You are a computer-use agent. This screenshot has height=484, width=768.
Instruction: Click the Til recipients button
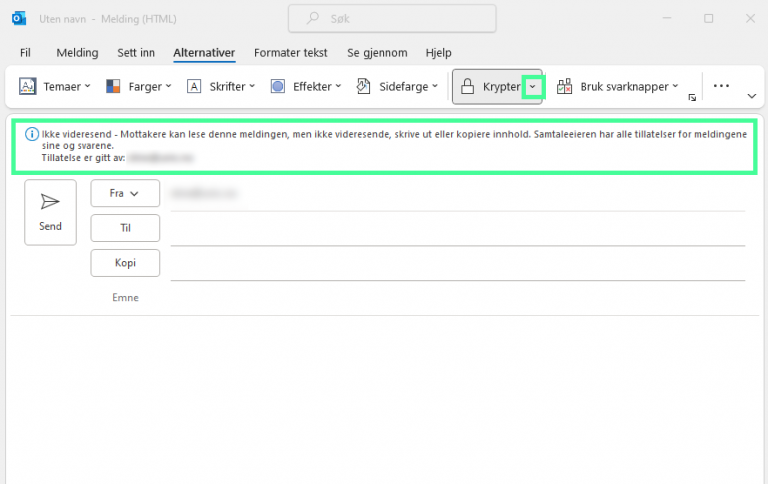click(x=125, y=228)
